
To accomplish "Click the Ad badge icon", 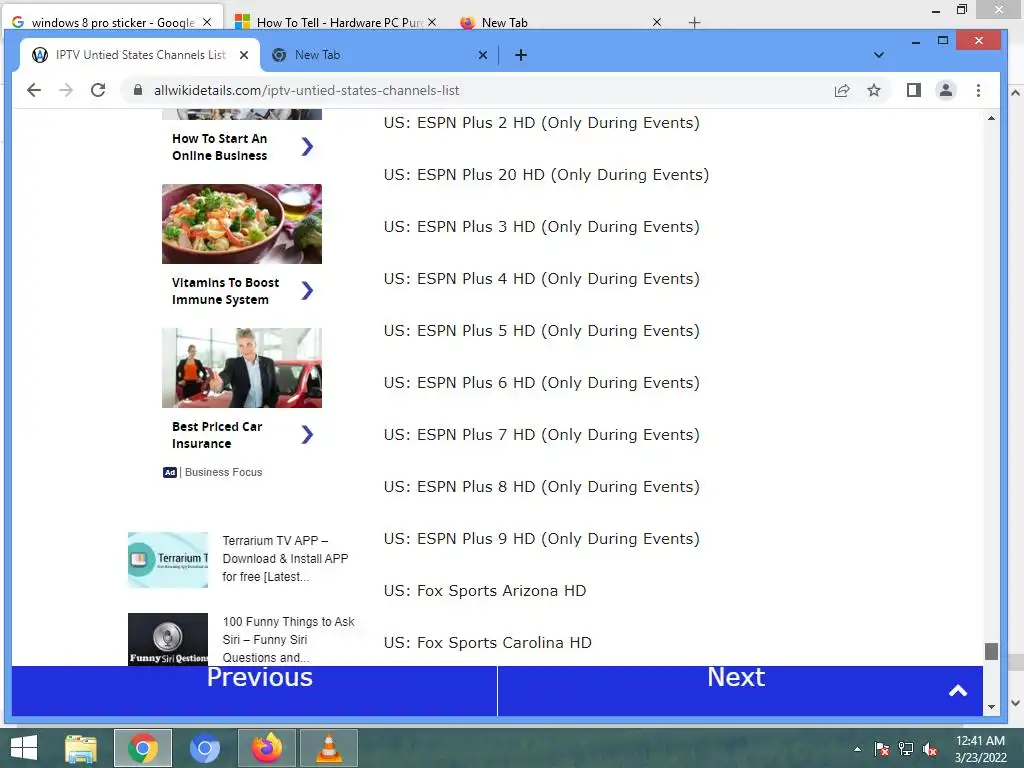I will 170,472.
